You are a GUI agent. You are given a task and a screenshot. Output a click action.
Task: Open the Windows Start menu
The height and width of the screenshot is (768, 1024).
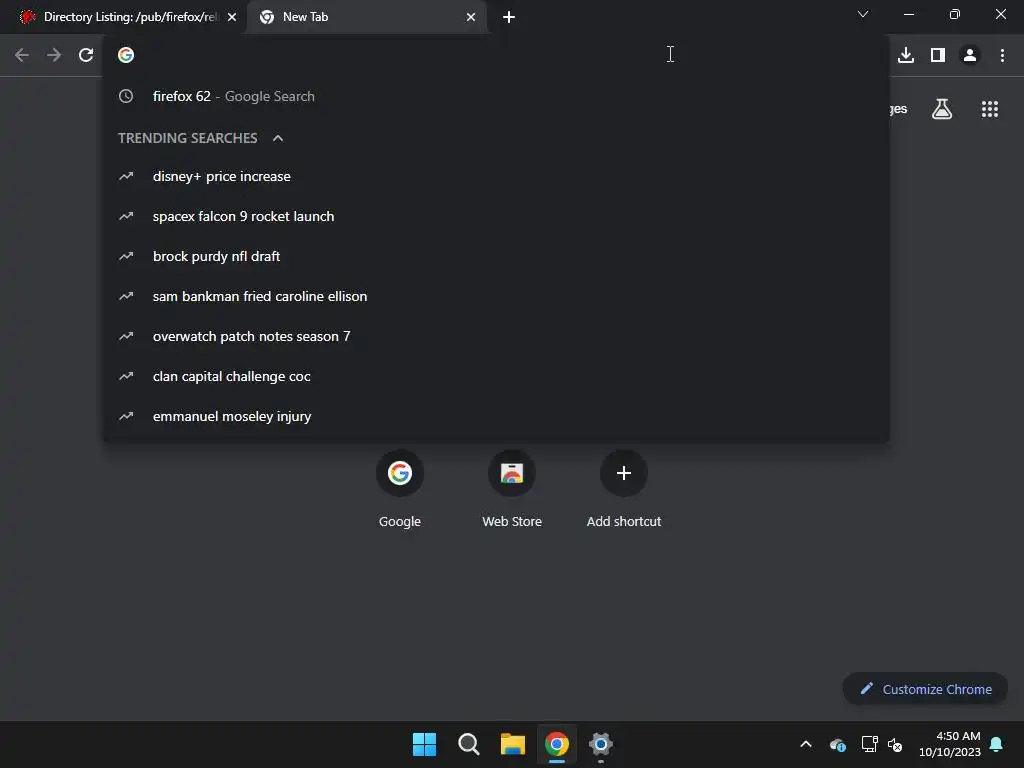coord(424,744)
